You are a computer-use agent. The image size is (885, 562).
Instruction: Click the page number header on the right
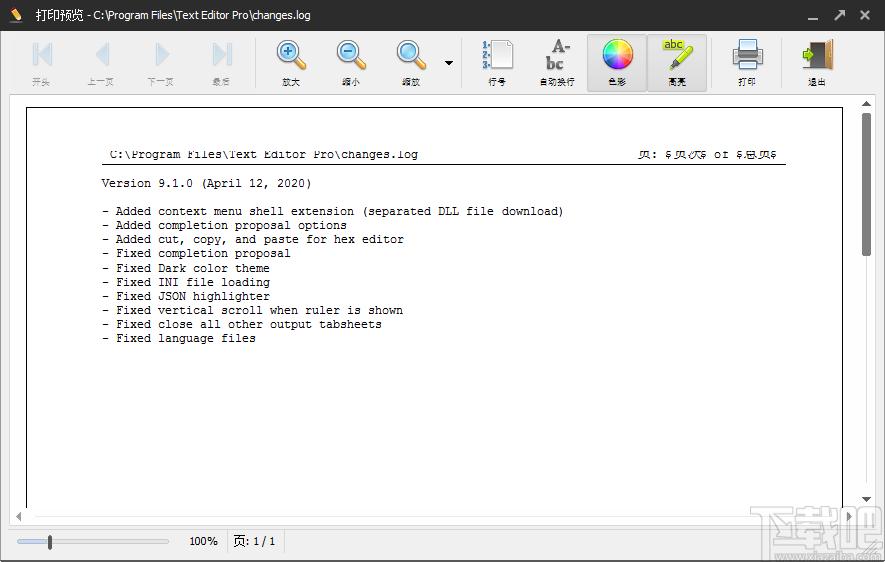click(707, 155)
